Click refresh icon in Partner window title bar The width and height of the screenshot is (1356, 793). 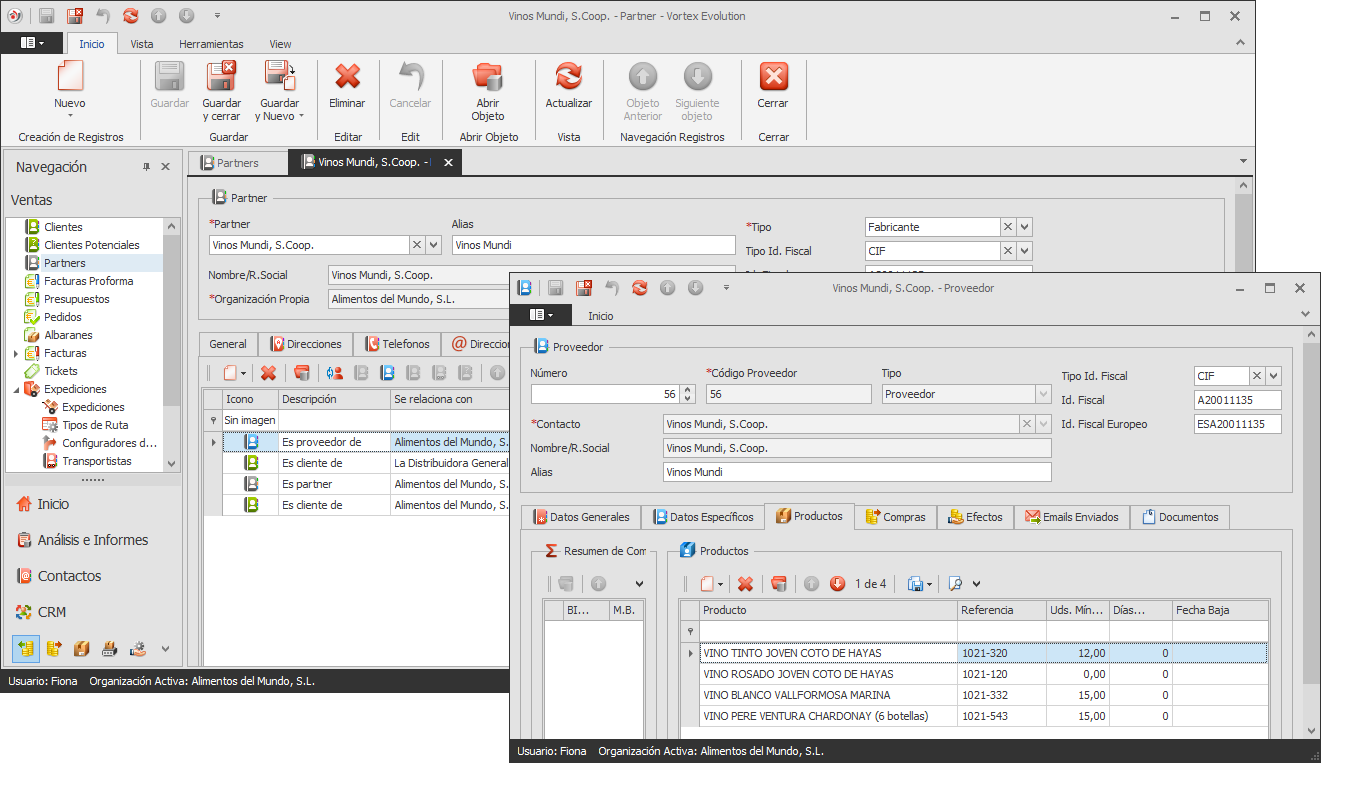tap(131, 16)
